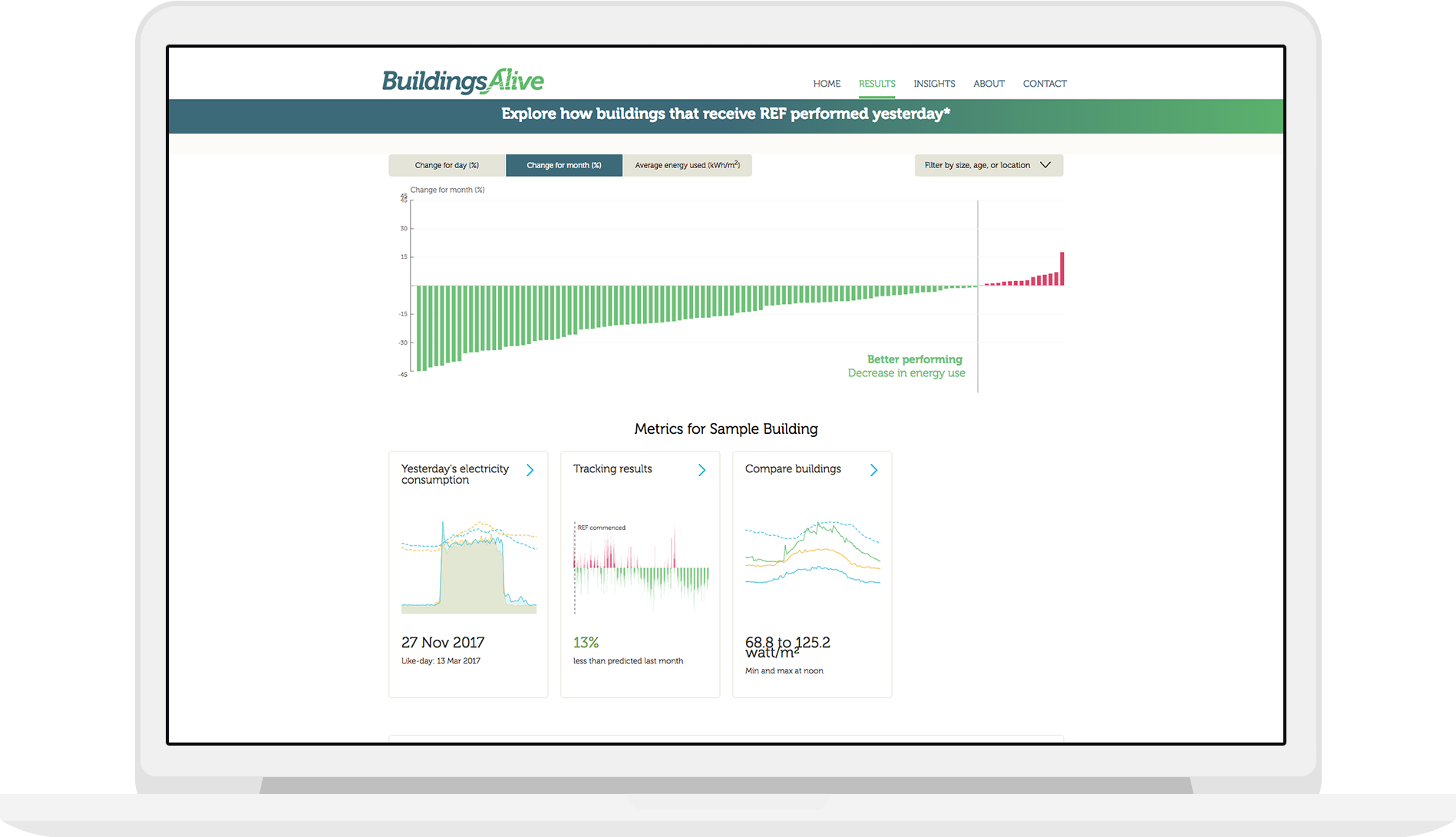The image size is (1456, 837).
Task: Open Yesterday's electricity consumption details via chevron arrow
Action: click(x=530, y=469)
